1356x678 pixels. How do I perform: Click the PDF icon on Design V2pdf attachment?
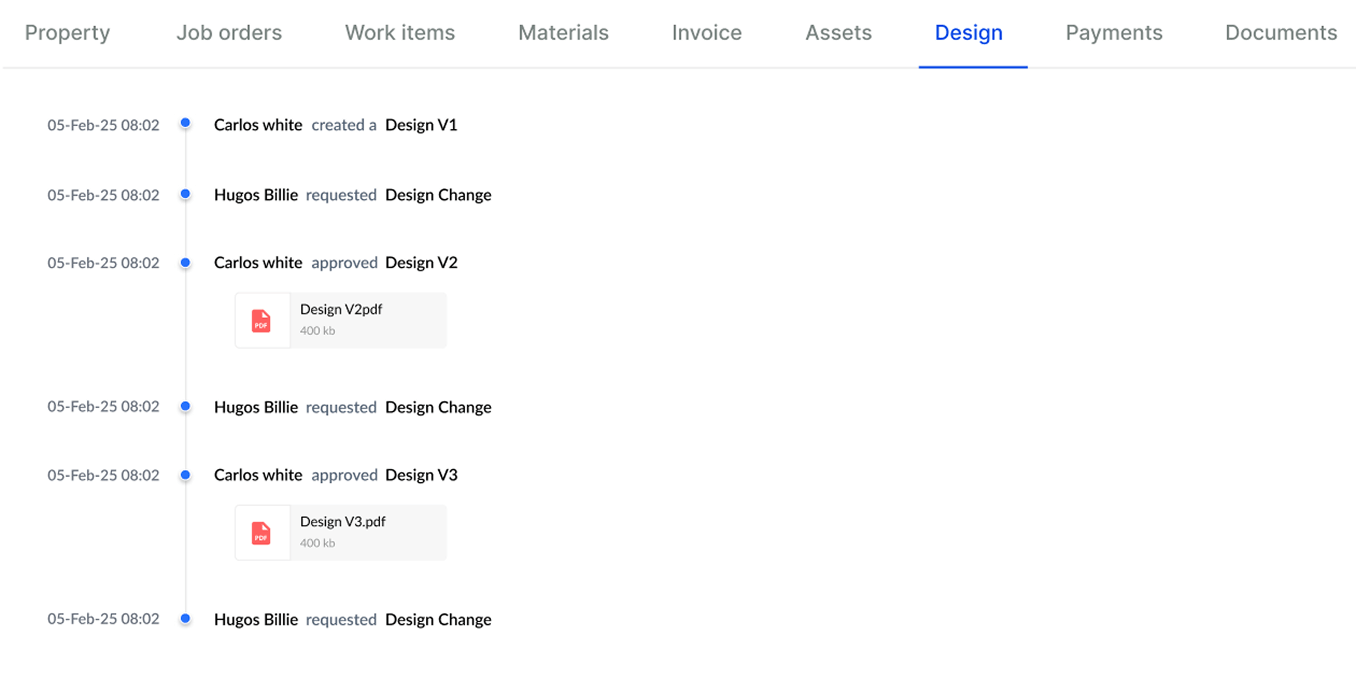tap(262, 320)
